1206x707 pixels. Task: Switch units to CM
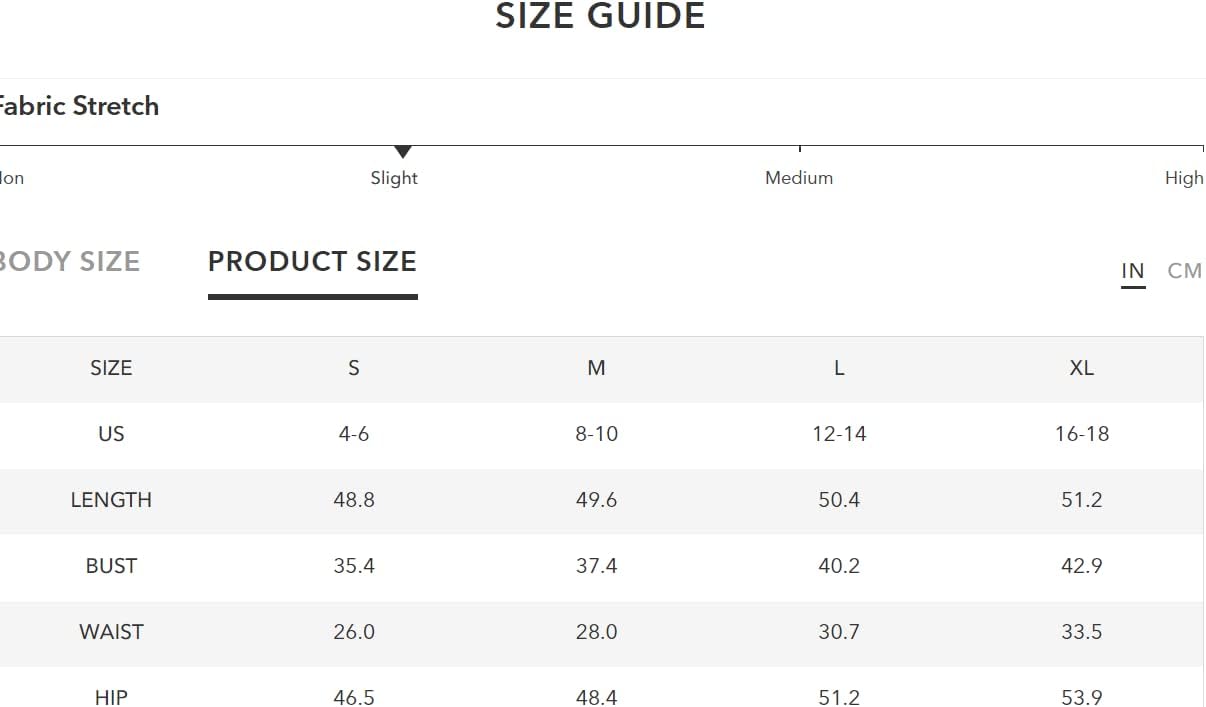pos(1184,271)
